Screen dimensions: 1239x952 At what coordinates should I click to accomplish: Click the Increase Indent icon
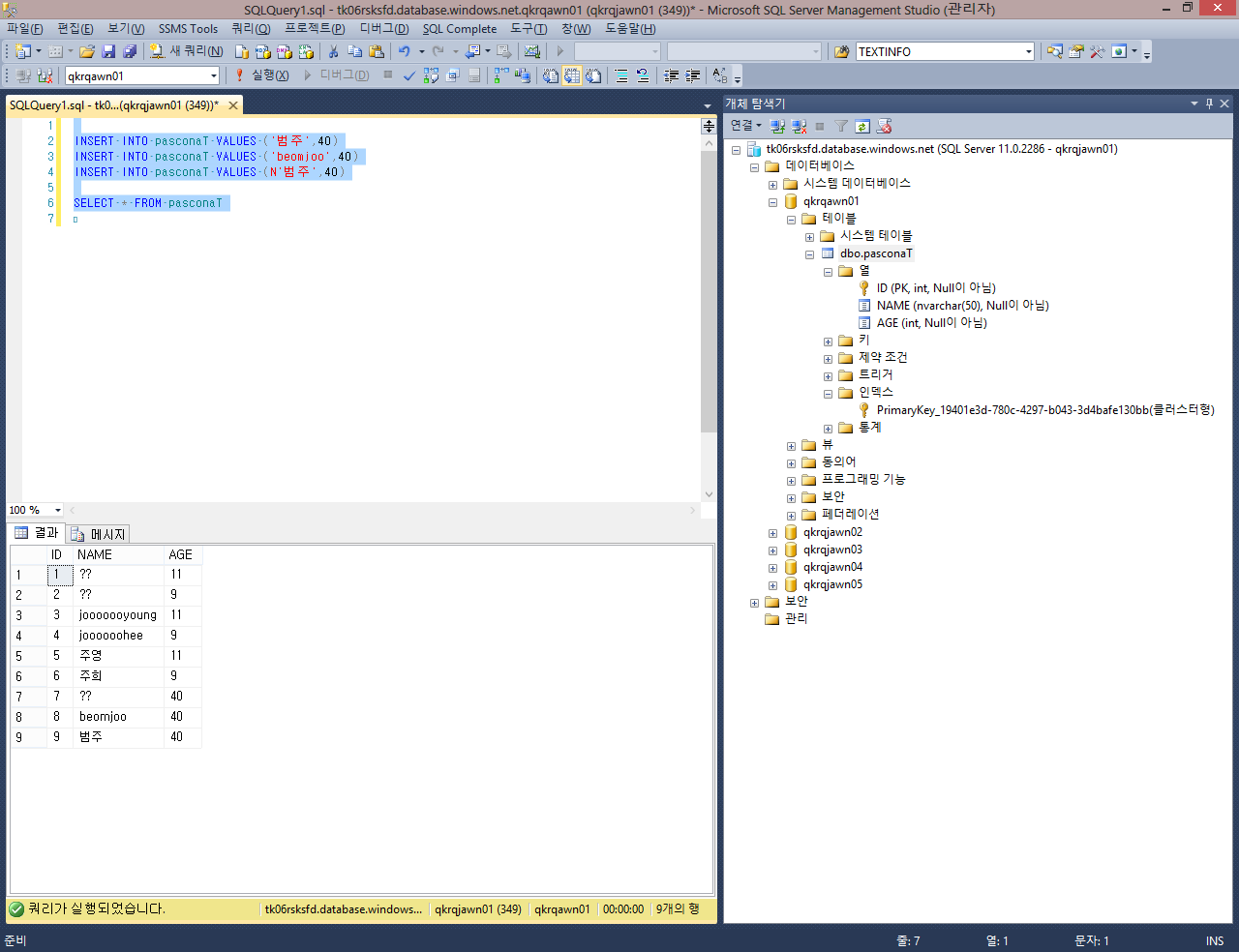point(693,75)
